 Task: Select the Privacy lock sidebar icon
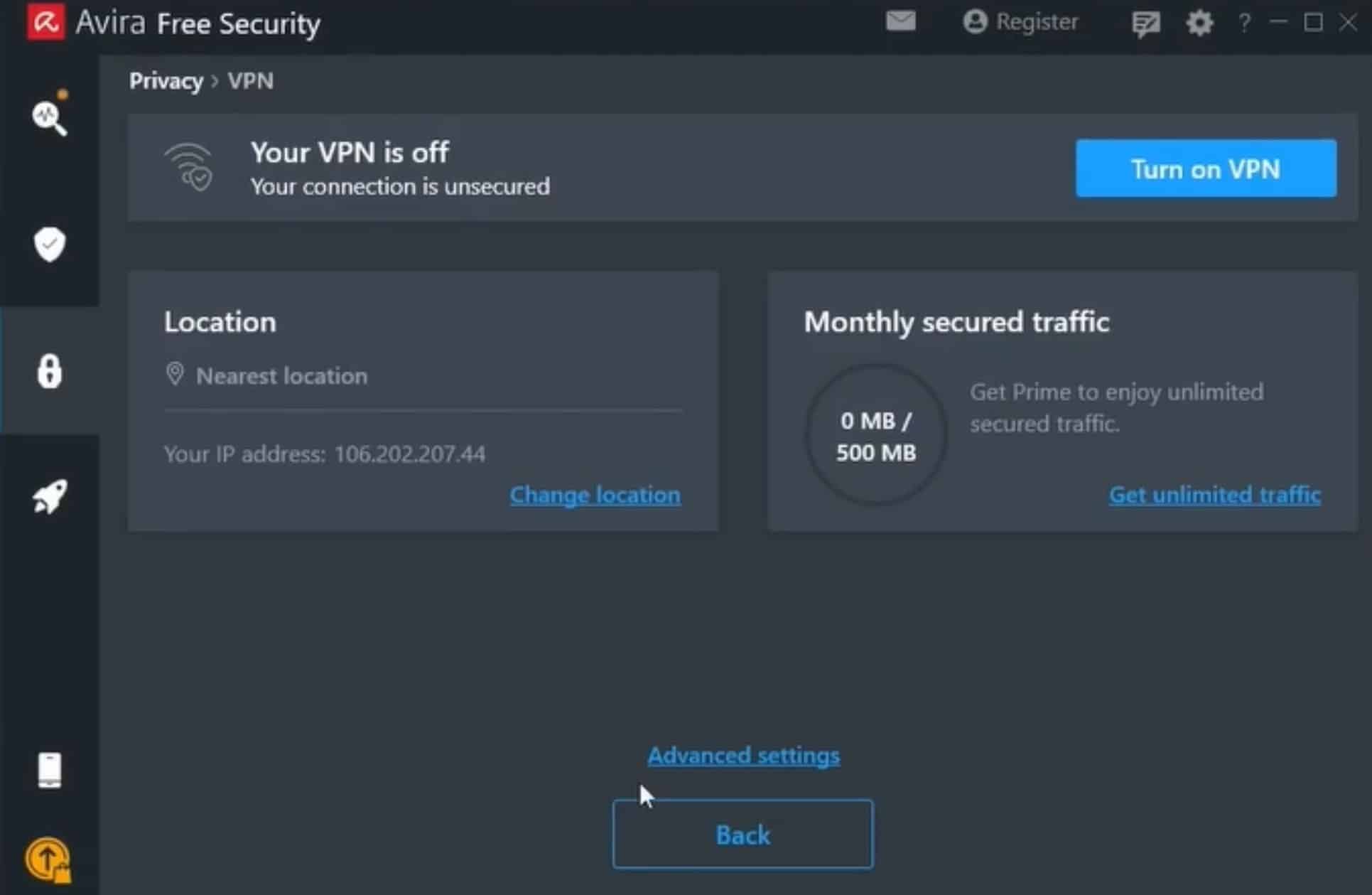[x=49, y=371]
